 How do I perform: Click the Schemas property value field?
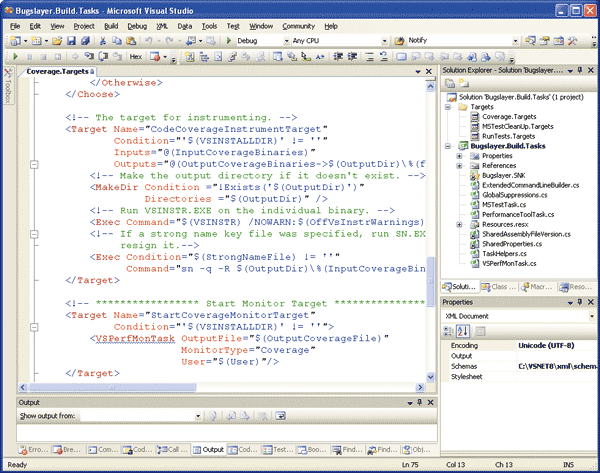click(557, 366)
